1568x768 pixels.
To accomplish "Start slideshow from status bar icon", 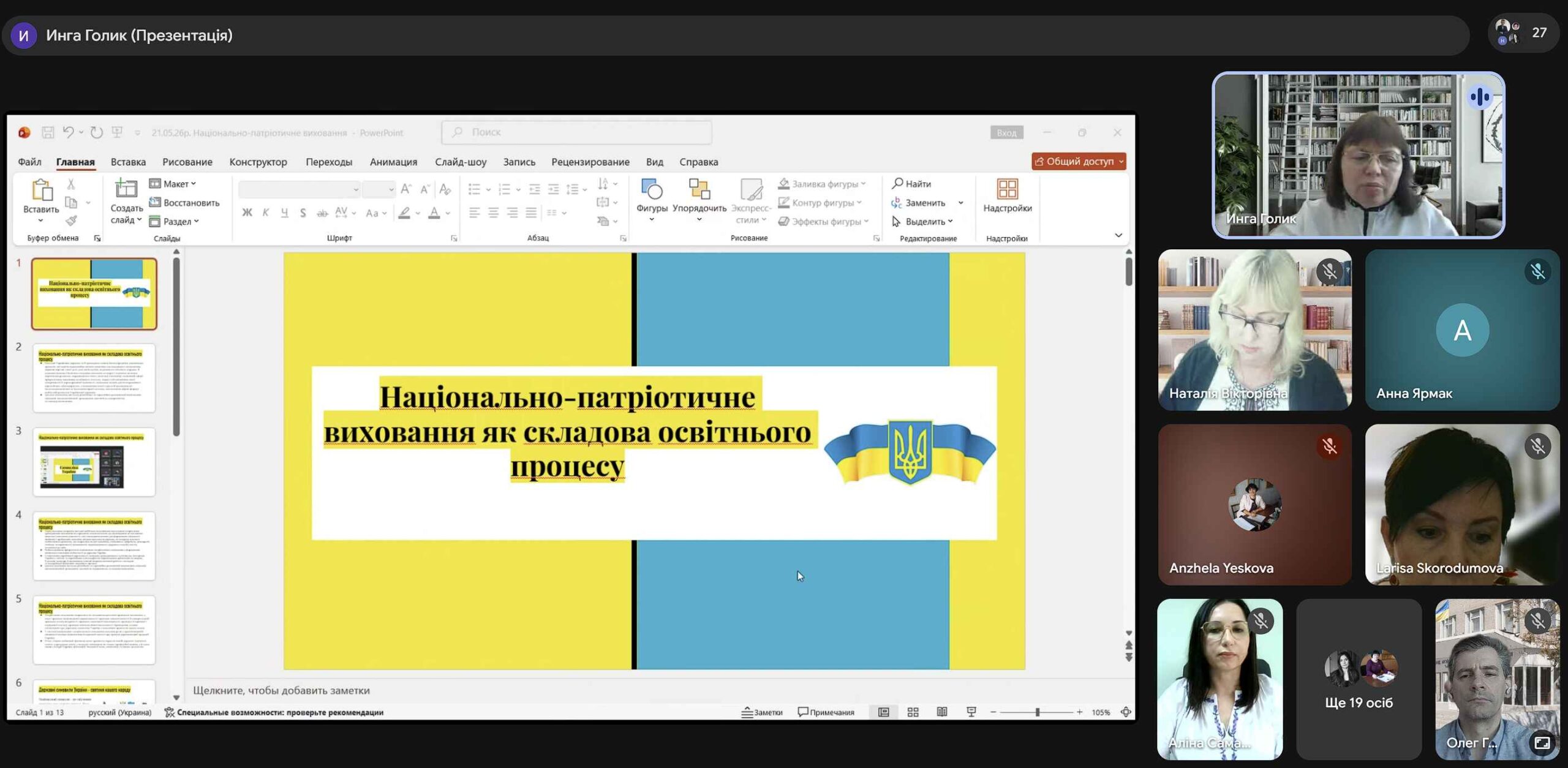I will pos(971,712).
